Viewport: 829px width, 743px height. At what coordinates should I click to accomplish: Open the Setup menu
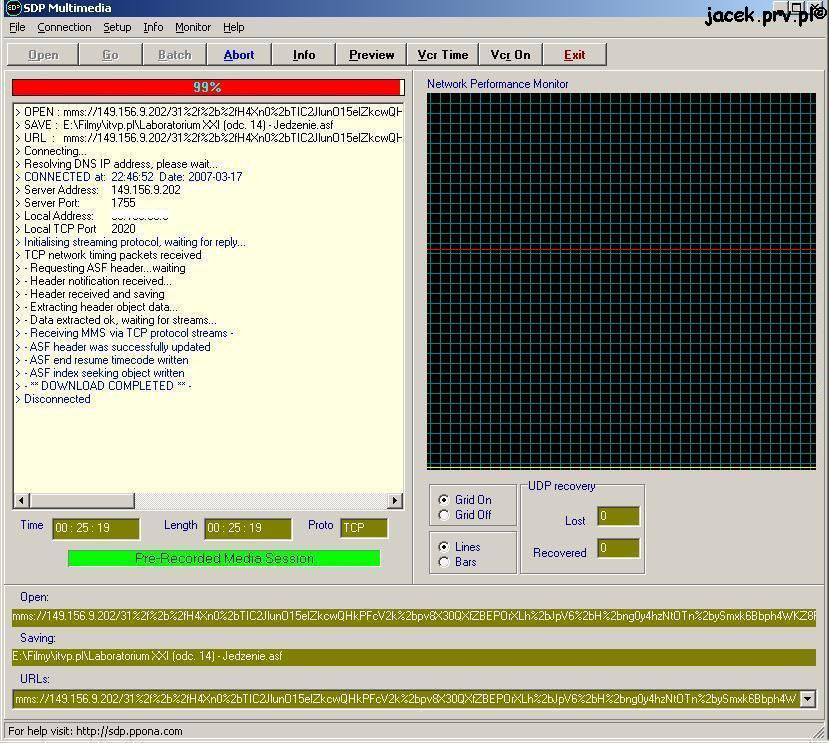(x=117, y=27)
